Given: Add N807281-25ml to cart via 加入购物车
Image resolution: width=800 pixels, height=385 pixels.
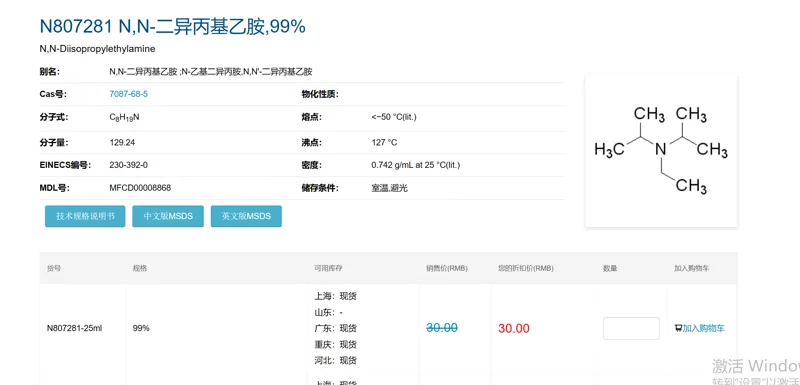Looking at the screenshot, I should coord(703,328).
